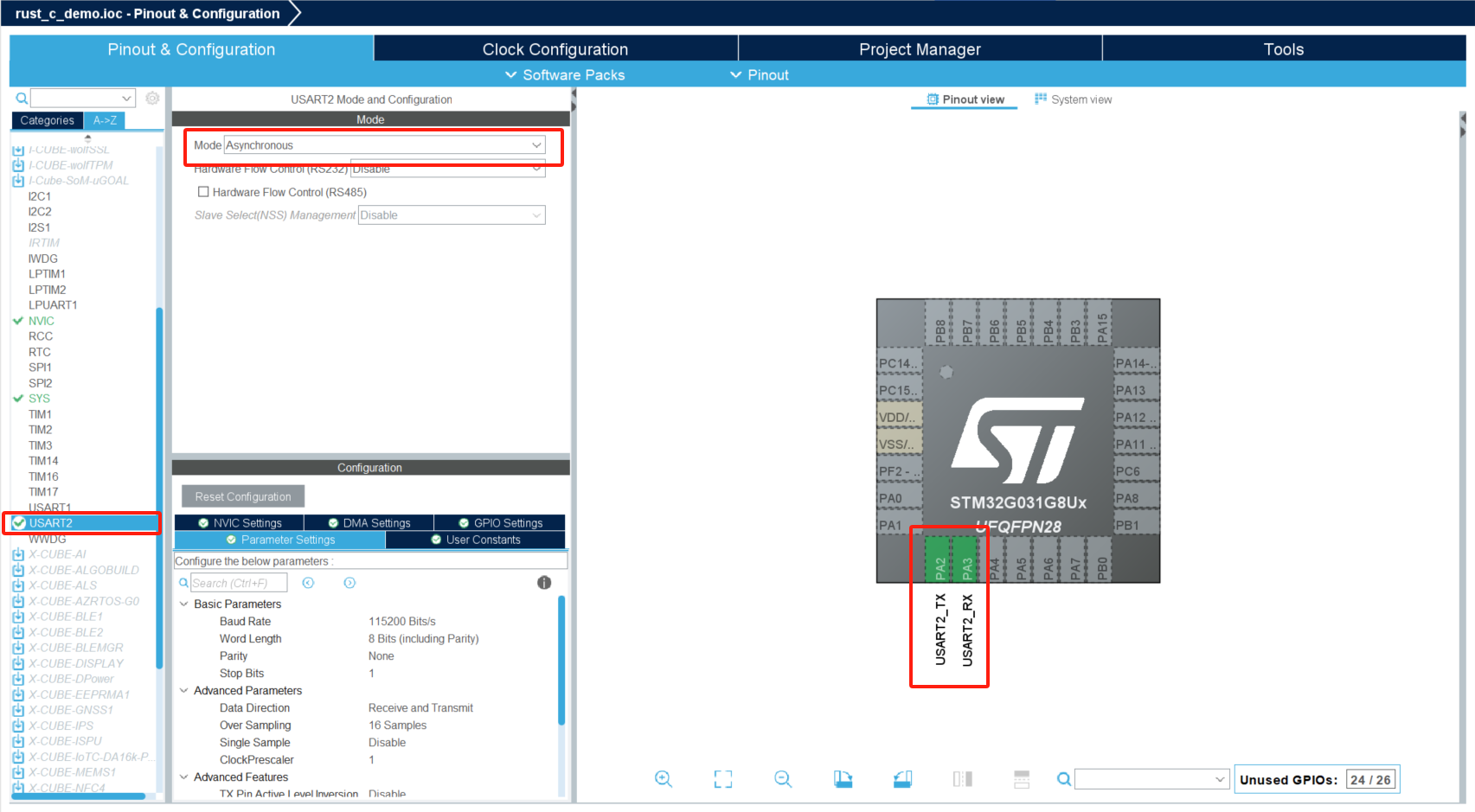This screenshot has width=1475, height=812.
Task: Toggle the vertical split view icon
Action: (962, 779)
